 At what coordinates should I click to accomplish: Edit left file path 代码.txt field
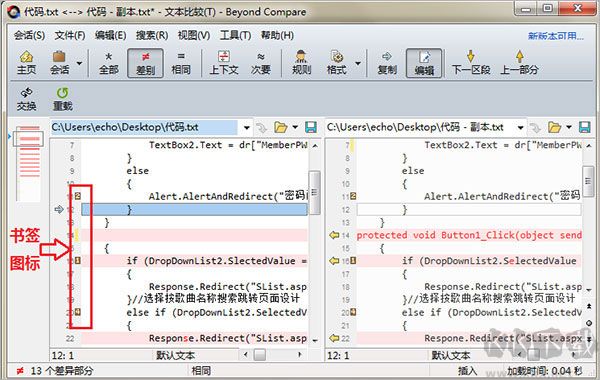pos(144,127)
